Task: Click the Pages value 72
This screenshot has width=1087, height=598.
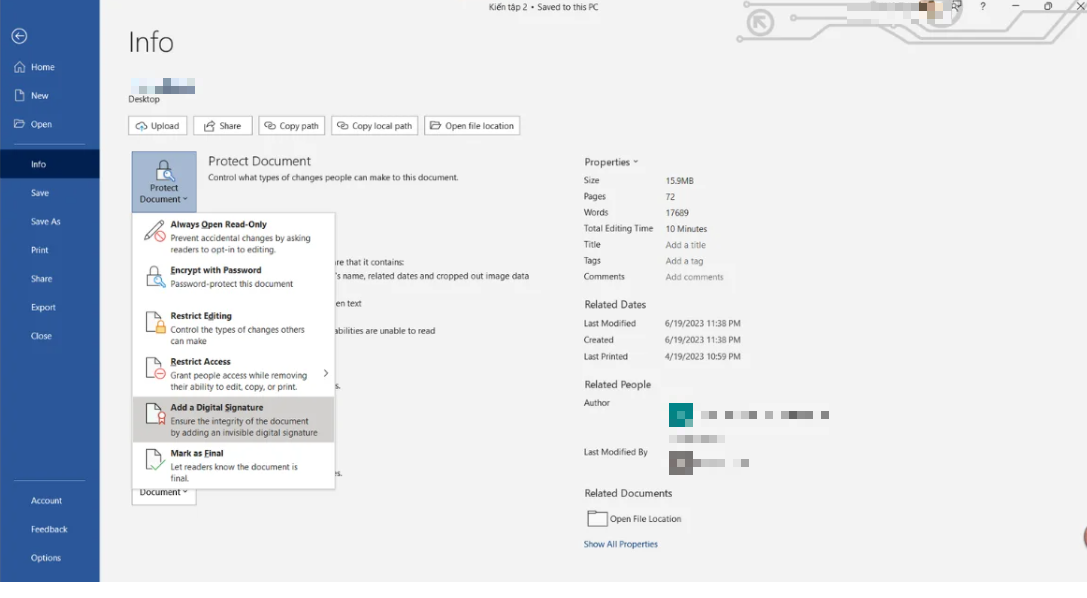Action: pos(670,197)
